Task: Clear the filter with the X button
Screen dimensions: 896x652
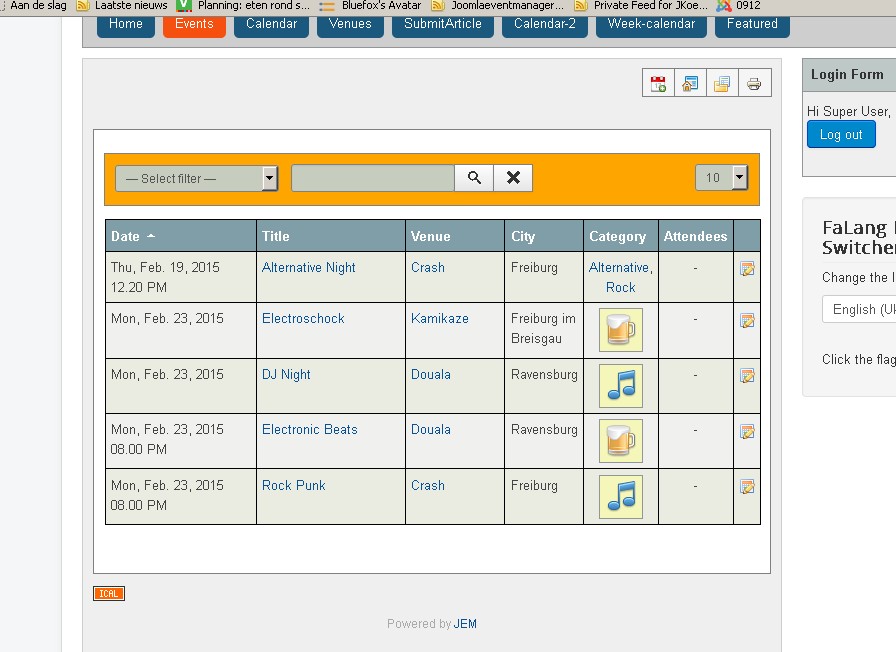Action: [x=513, y=178]
